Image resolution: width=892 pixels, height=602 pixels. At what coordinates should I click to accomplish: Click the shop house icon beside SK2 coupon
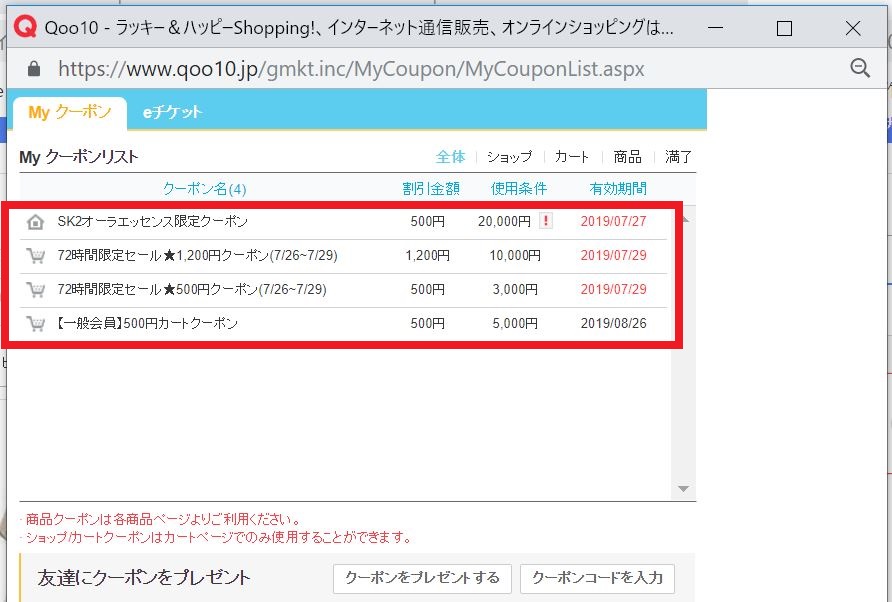point(35,222)
